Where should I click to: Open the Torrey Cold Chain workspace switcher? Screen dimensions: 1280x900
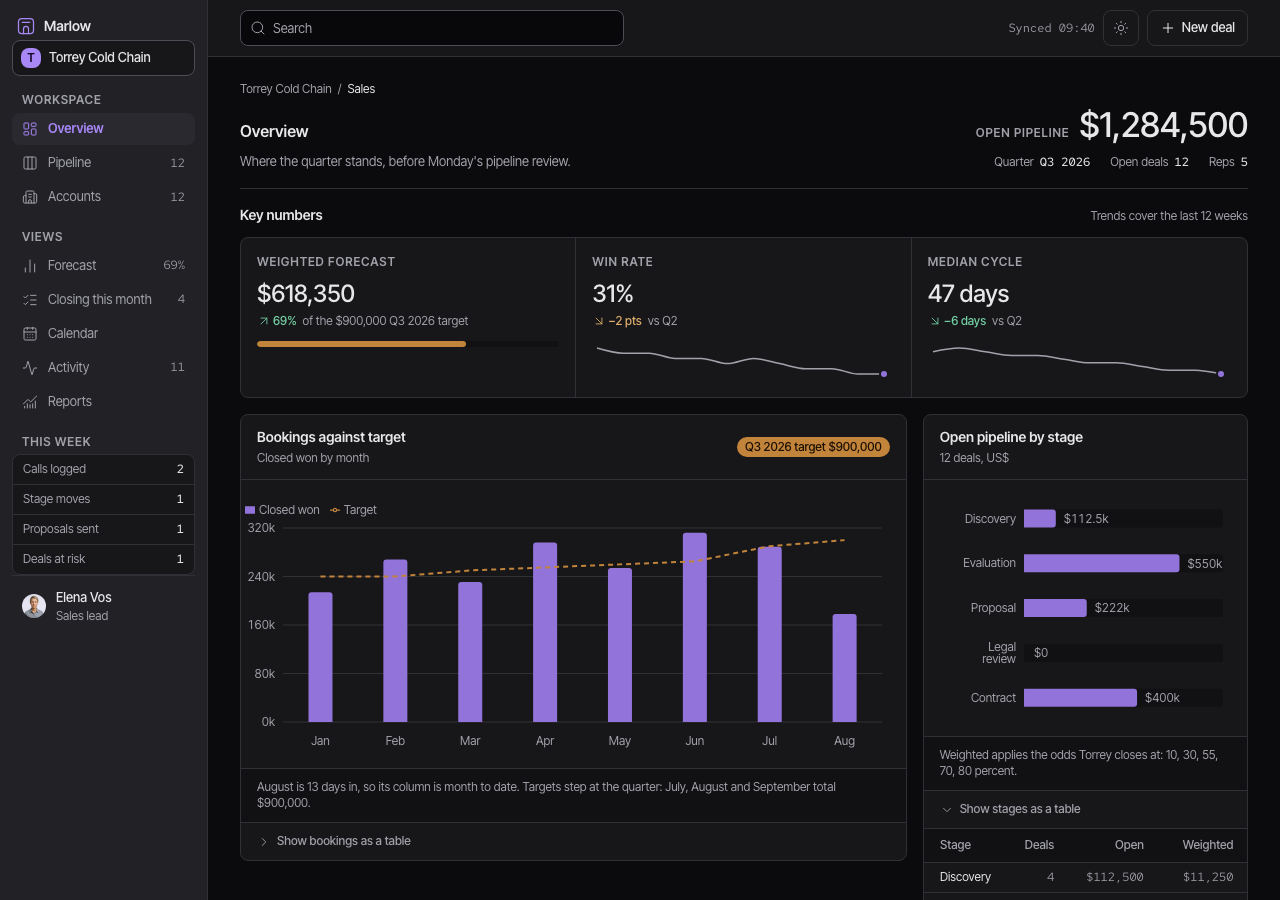tap(103, 58)
